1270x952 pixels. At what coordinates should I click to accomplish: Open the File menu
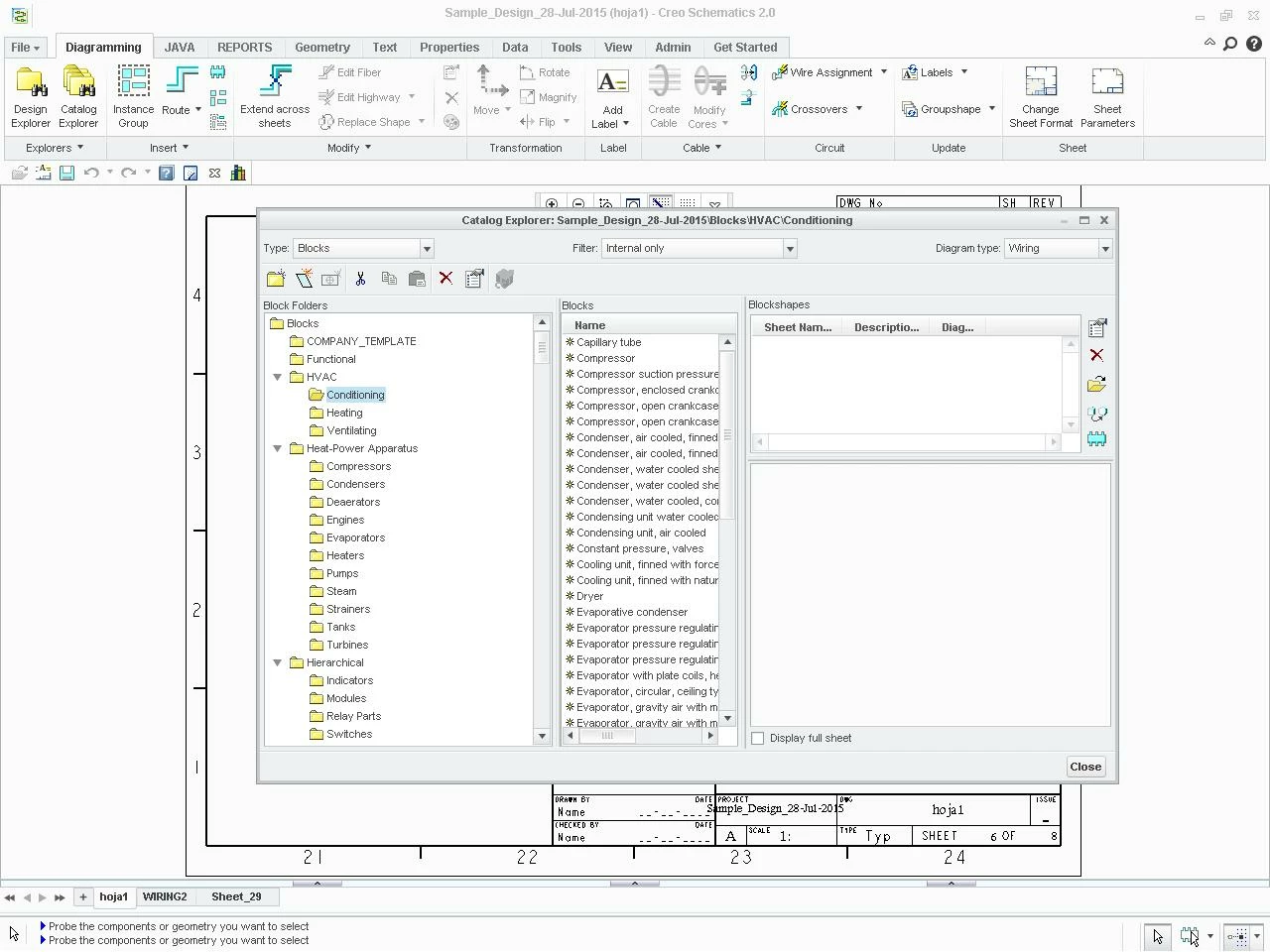25,47
